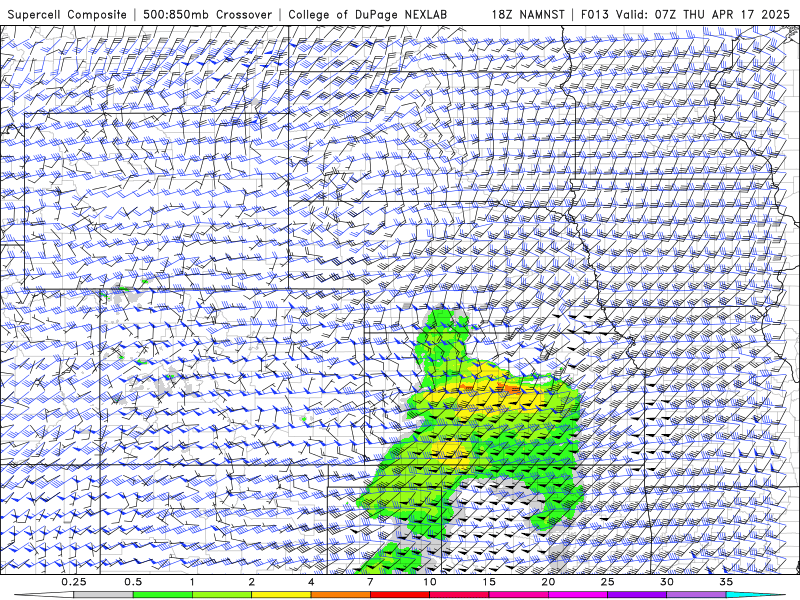Image resolution: width=800 pixels, height=600 pixels.
Task: Click the legend value 15
Action: [x=489, y=582]
